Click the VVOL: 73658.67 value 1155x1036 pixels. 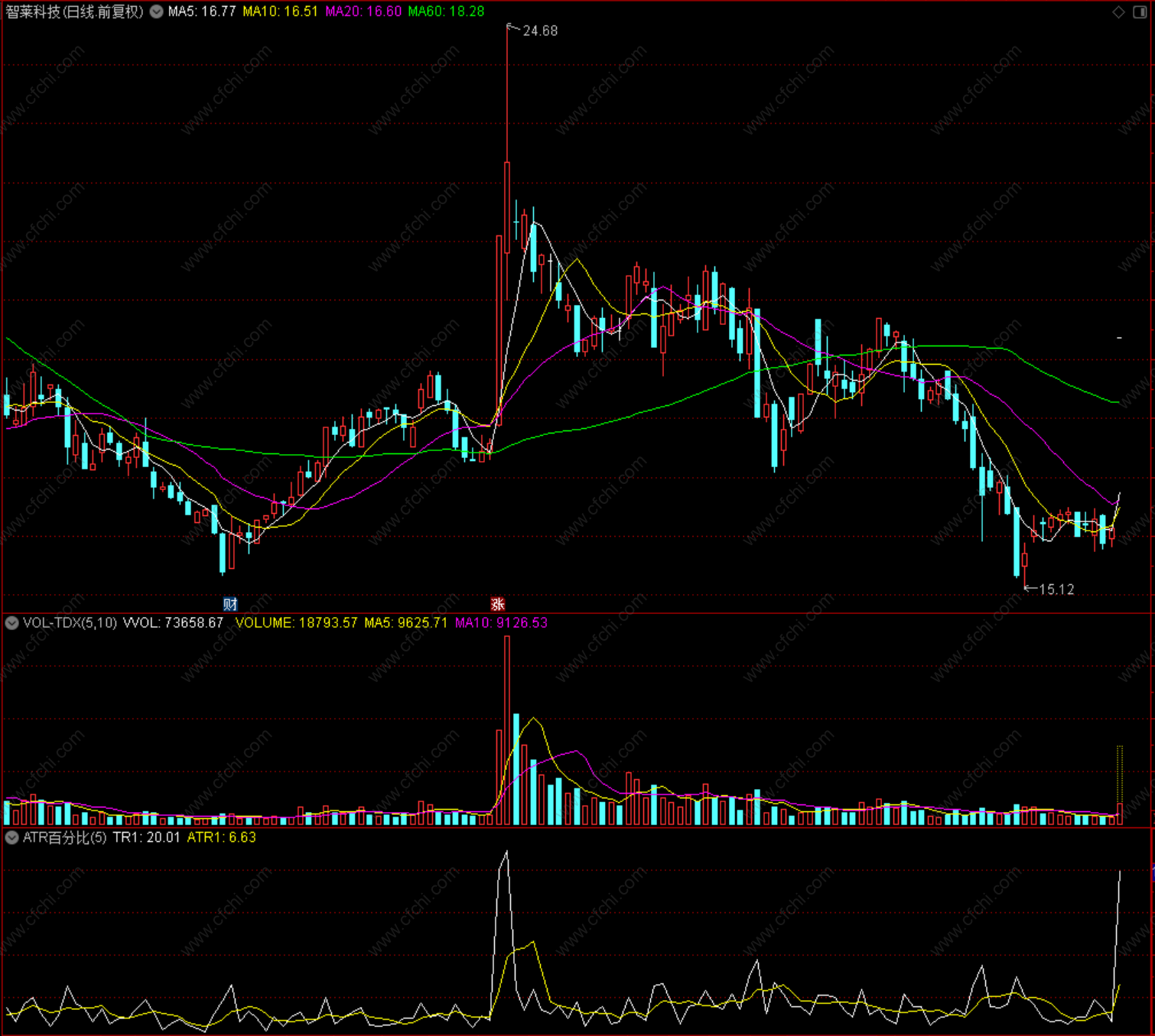(173, 623)
